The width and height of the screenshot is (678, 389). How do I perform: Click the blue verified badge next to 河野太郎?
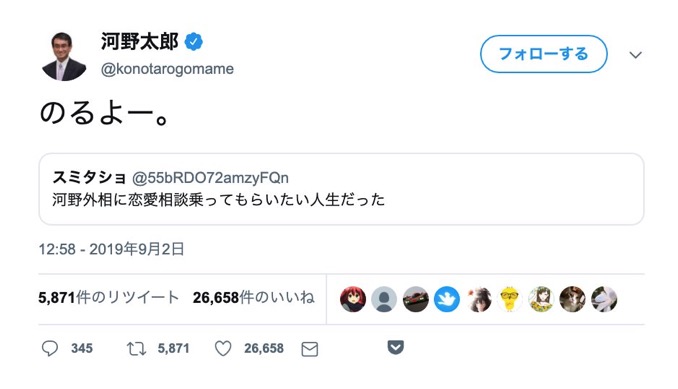click(x=194, y=42)
